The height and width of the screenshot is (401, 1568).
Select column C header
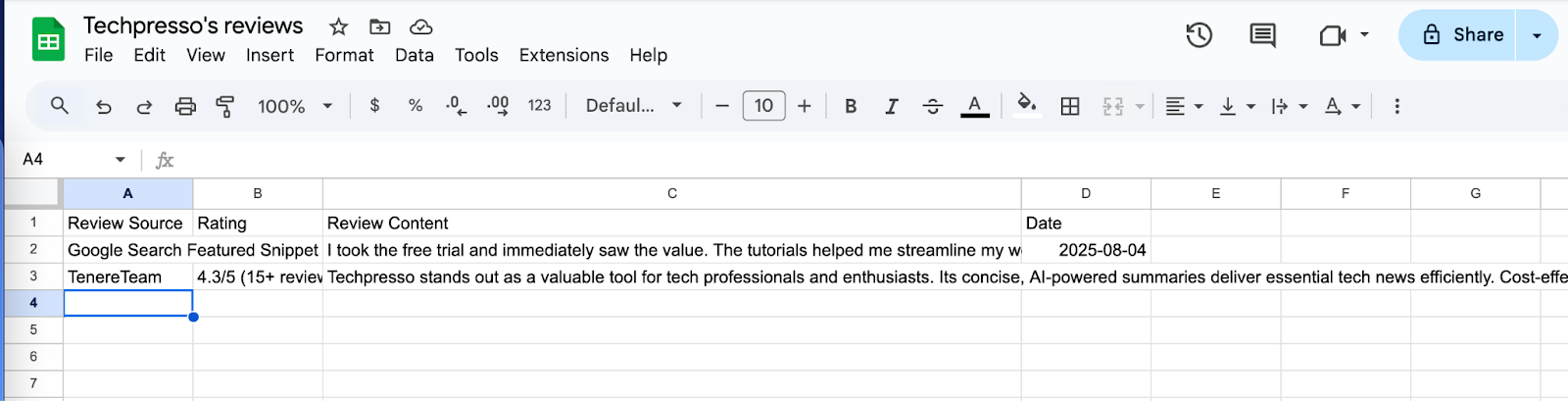tap(672, 193)
